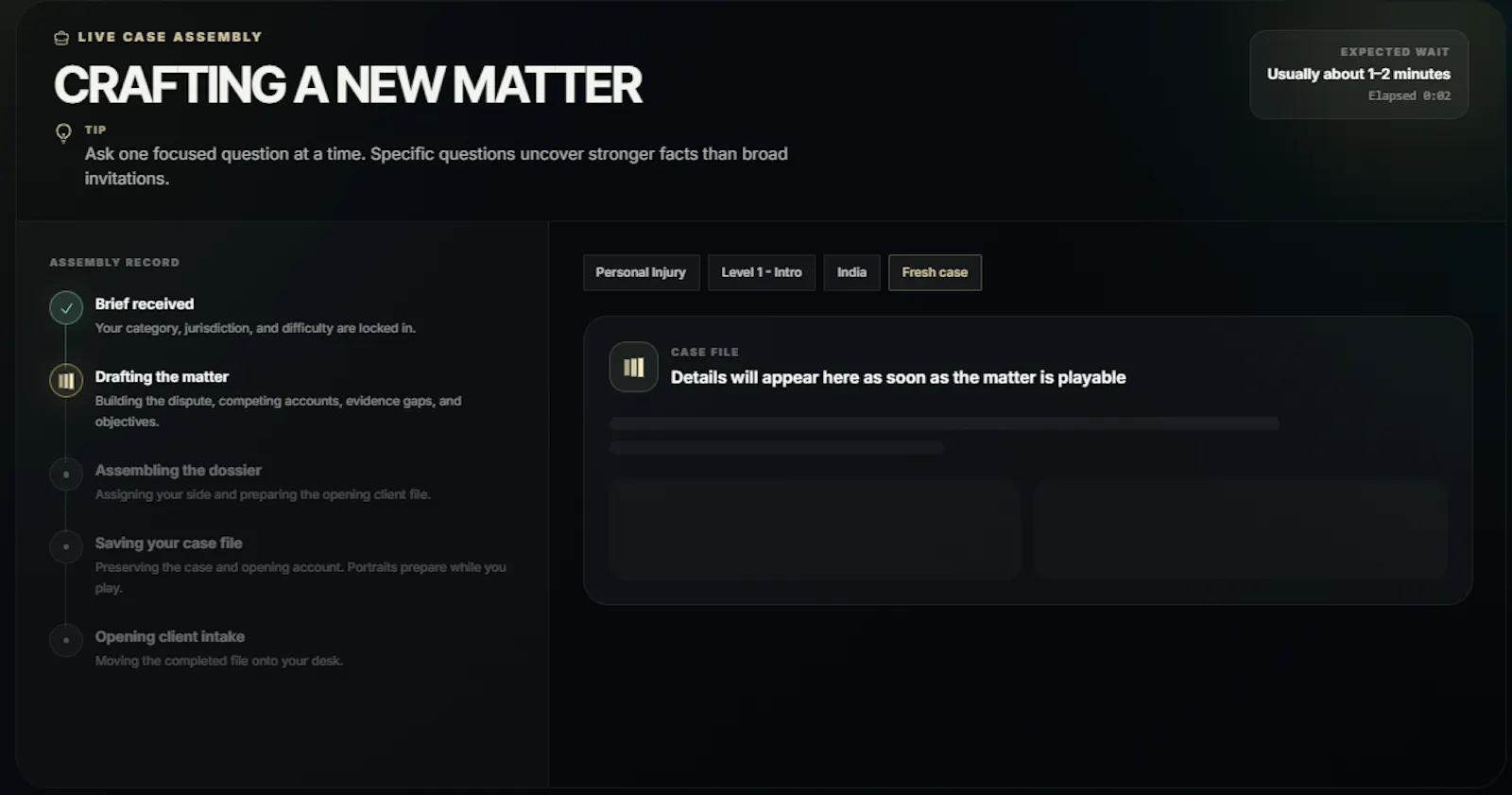Viewport: 1512px width, 795px height.
Task: Click the tip about asking one focused question
Action: [x=437, y=165]
